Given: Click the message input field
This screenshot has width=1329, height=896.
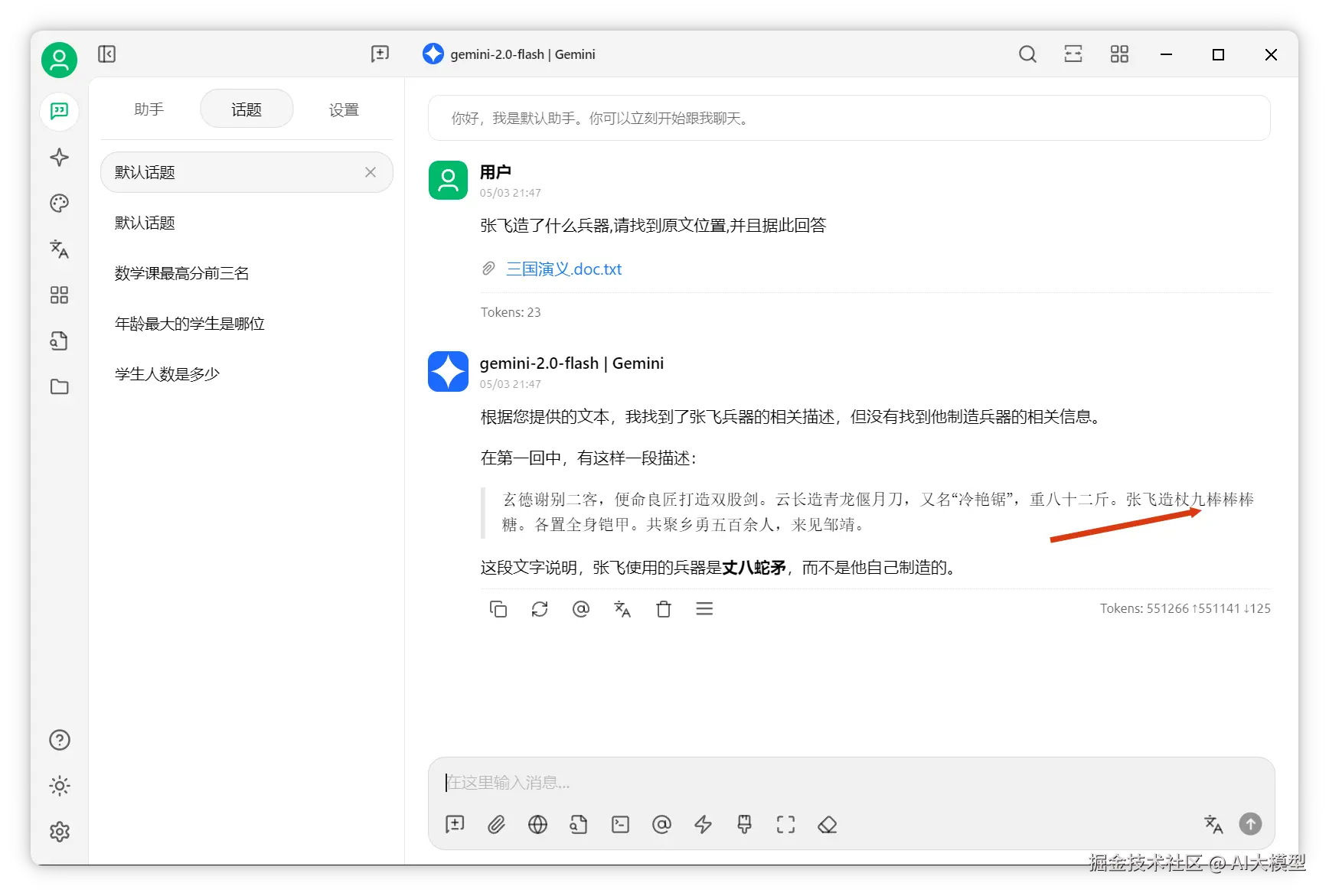Looking at the screenshot, I should (x=851, y=782).
